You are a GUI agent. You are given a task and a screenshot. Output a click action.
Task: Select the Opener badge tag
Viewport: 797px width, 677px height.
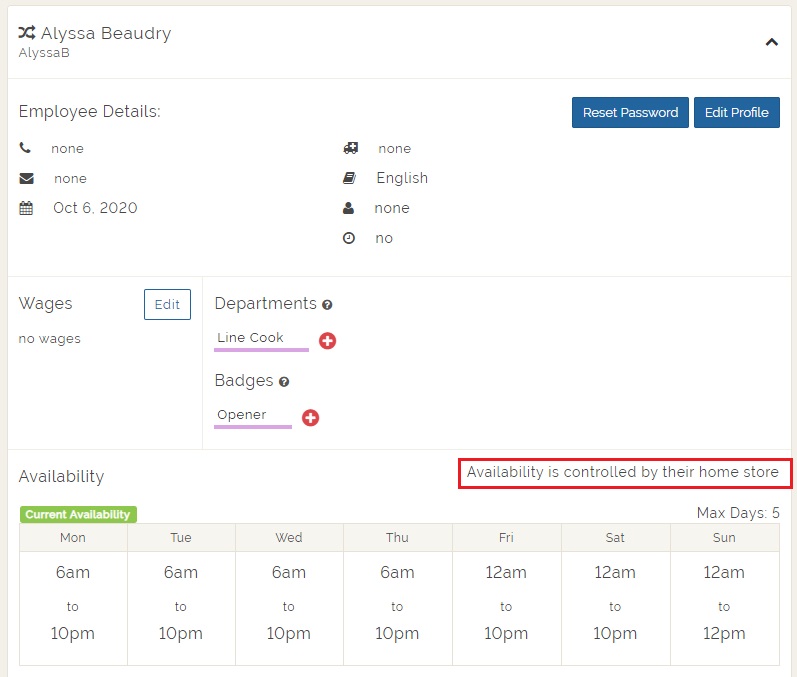click(242, 415)
